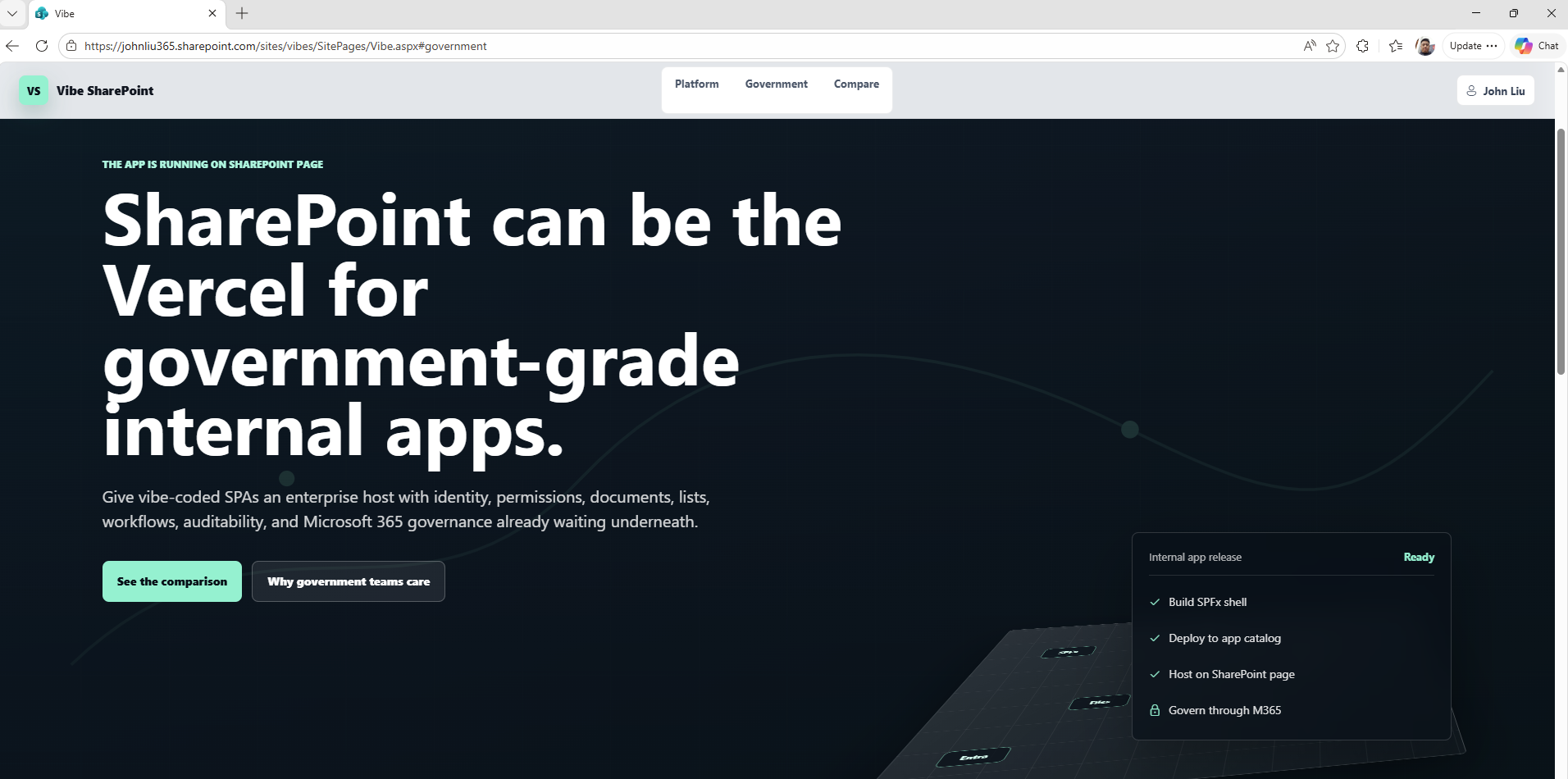The width and height of the screenshot is (1568, 779).
Task: Click the VS logo badge
Action: (34, 91)
